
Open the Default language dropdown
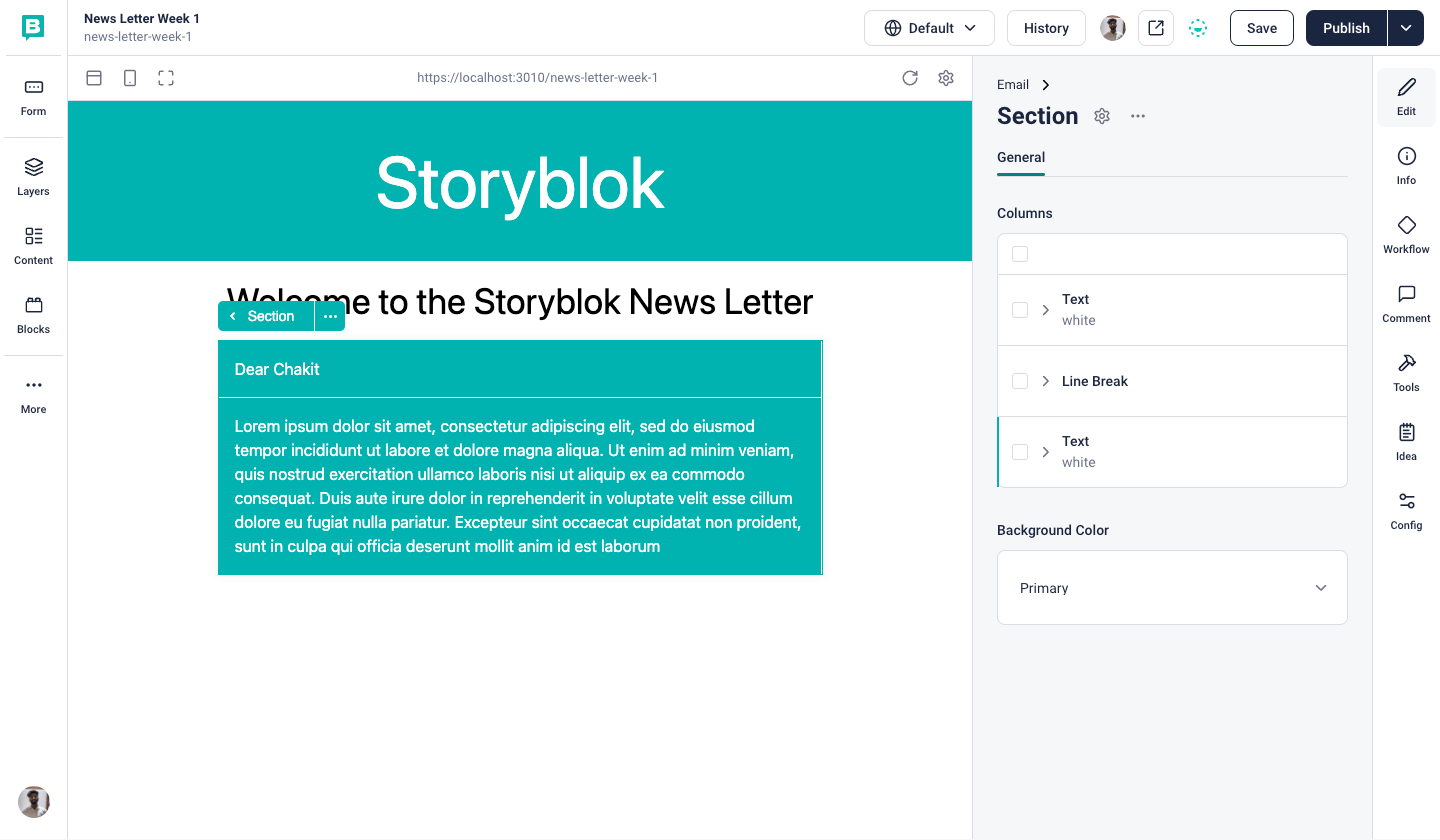[x=929, y=28]
